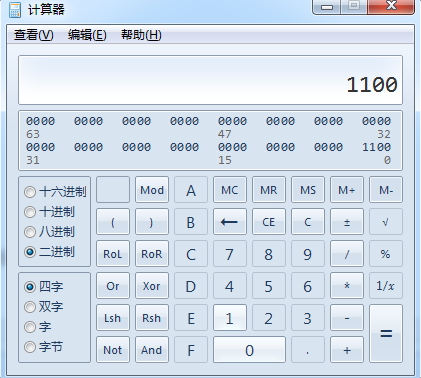
Task: Click the C clear button next to CE
Action: pos(308,222)
